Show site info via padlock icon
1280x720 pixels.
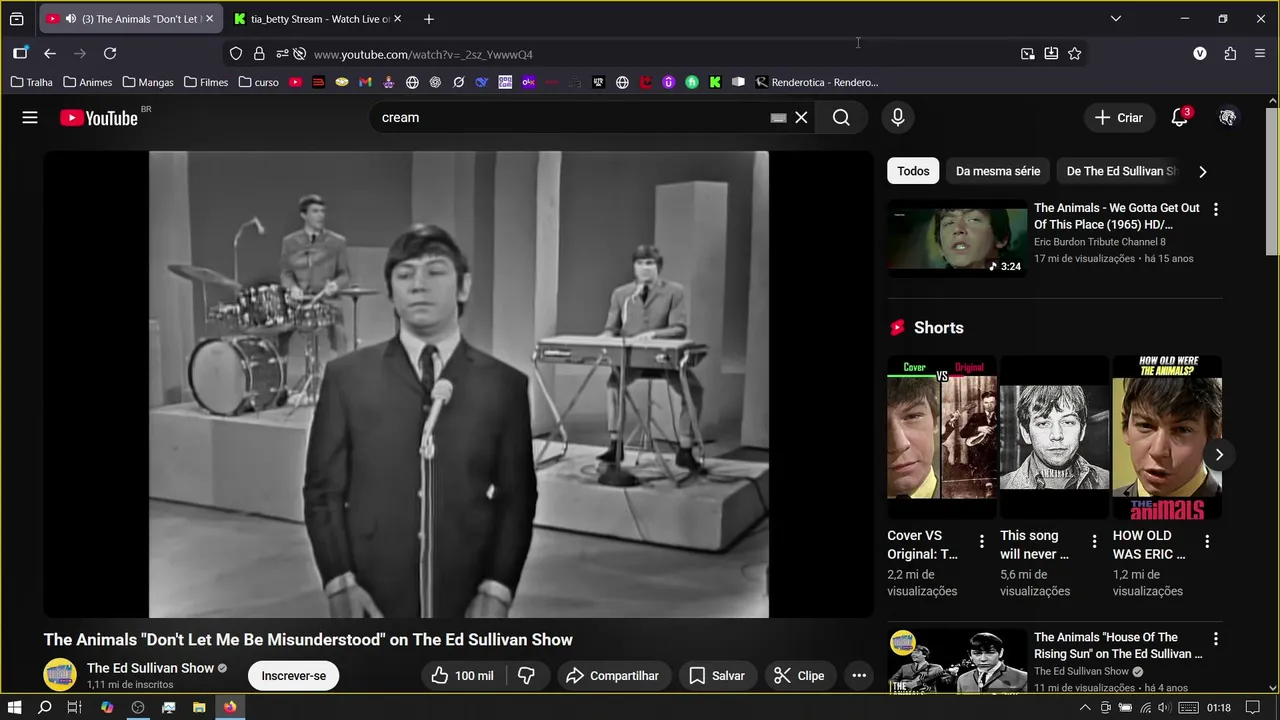259,54
